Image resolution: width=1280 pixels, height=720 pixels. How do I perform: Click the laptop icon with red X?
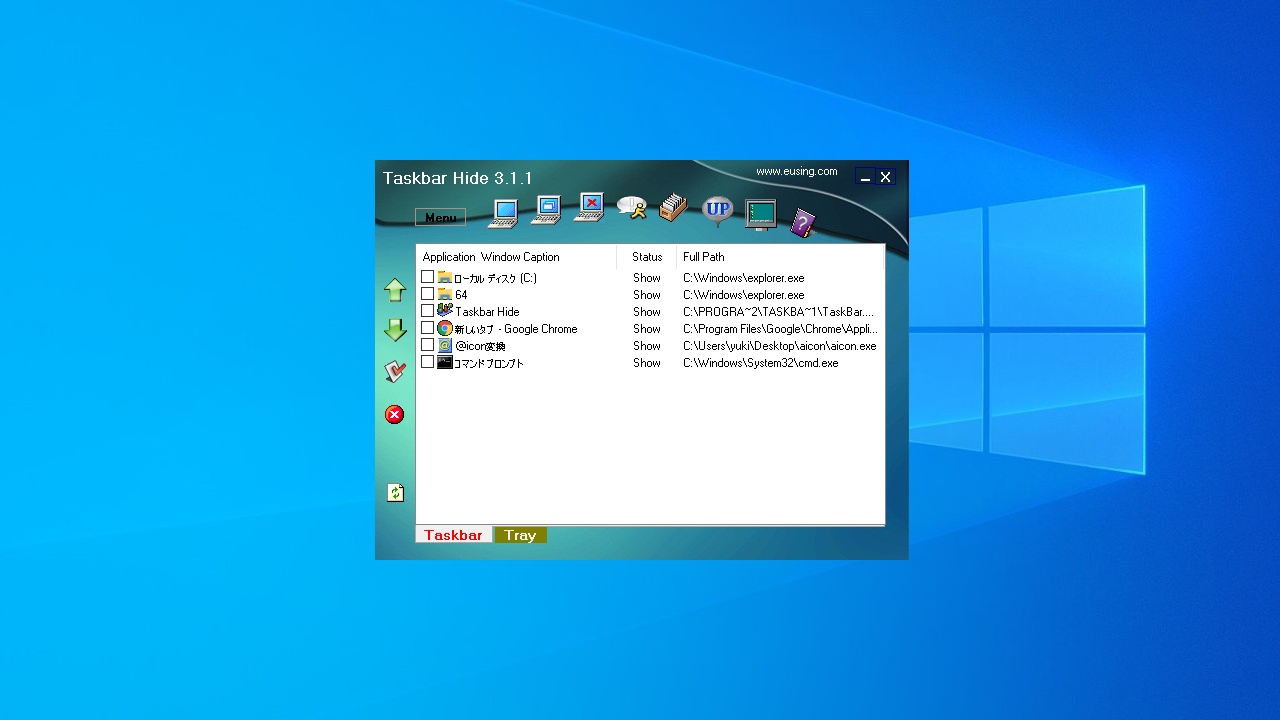click(x=589, y=206)
